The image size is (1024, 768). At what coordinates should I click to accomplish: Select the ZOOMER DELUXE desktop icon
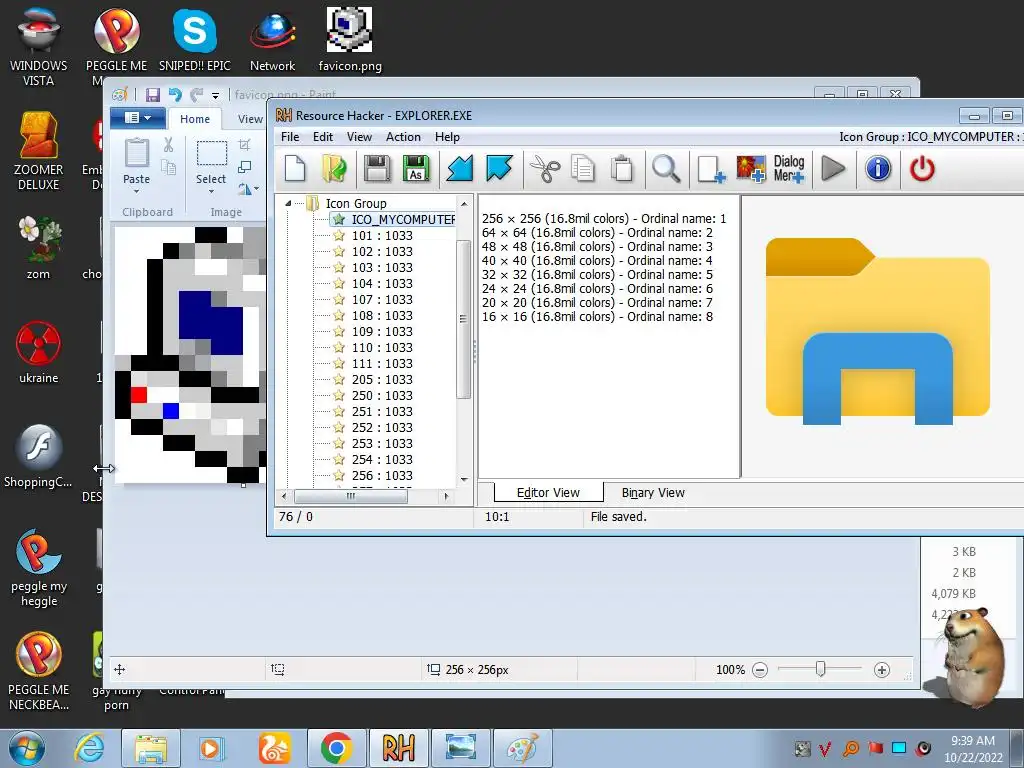[x=39, y=151]
